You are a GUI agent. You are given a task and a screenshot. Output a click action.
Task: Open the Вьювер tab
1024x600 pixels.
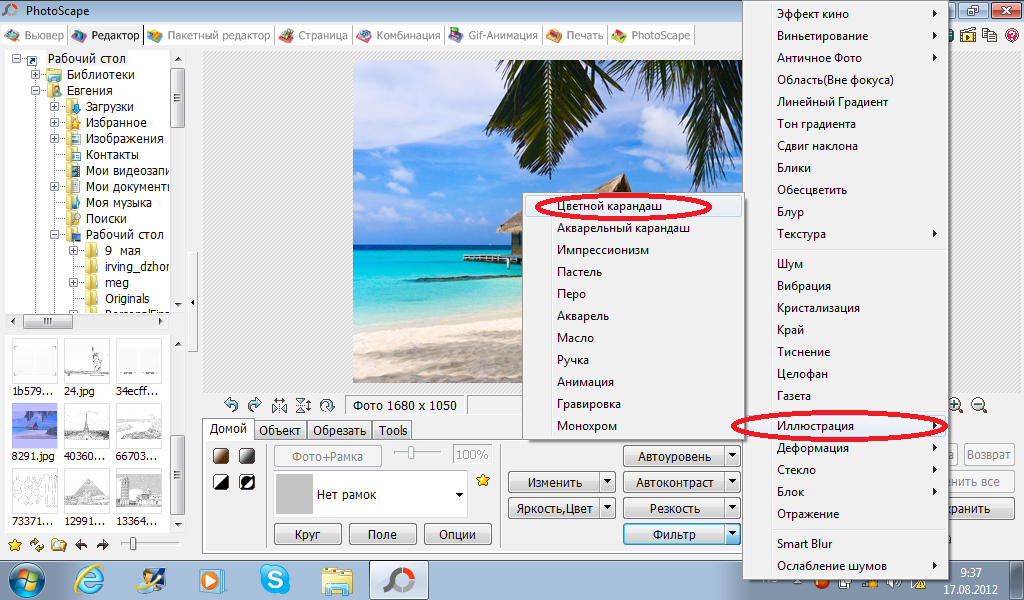[34, 35]
